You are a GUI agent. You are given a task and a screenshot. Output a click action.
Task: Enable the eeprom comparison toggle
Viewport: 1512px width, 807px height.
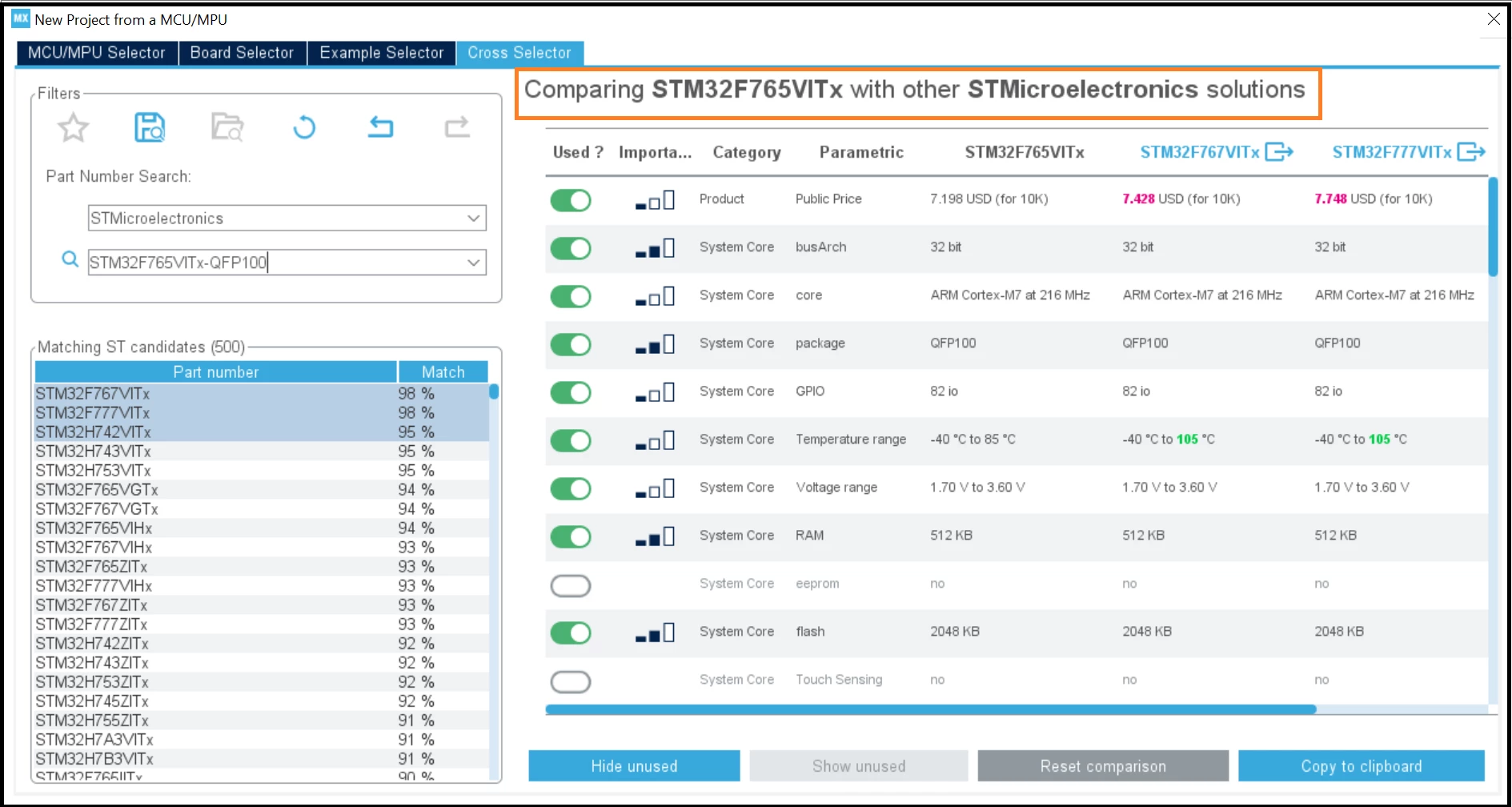coord(571,586)
